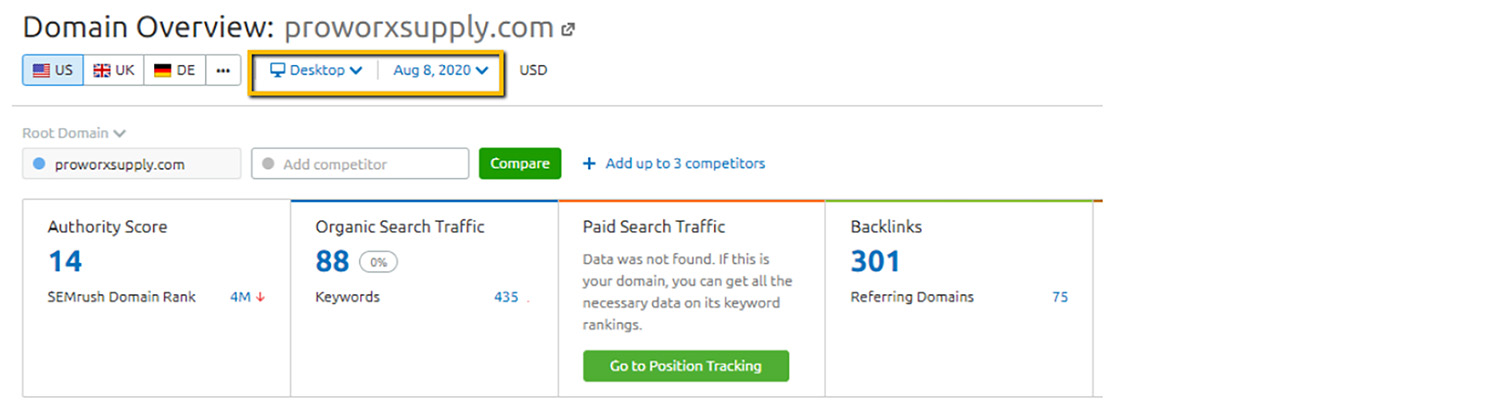Expand the Aug 8, 2020 date dropdown

pyautogui.click(x=440, y=70)
